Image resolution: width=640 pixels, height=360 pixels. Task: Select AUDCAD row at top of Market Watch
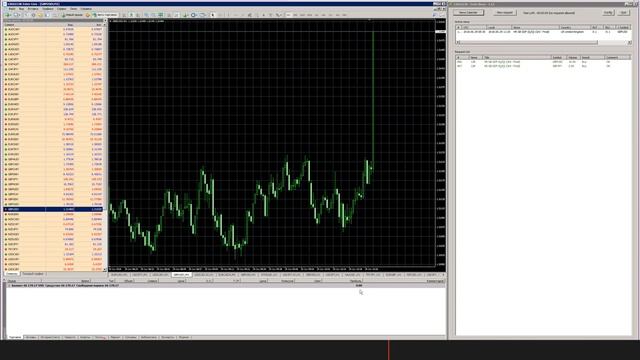click(x=53, y=29)
